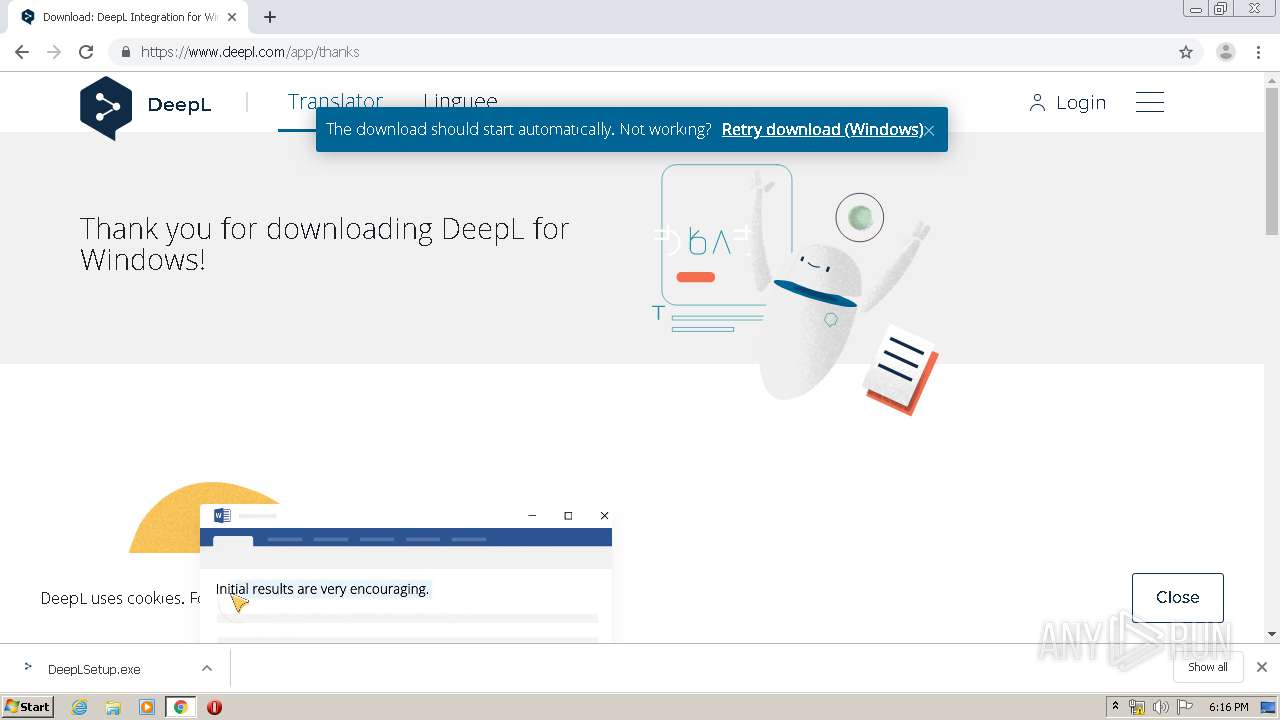Switch to the Translator tab
The height and width of the screenshot is (720, 1280).
pyautogui.click(x=335, y=102)
